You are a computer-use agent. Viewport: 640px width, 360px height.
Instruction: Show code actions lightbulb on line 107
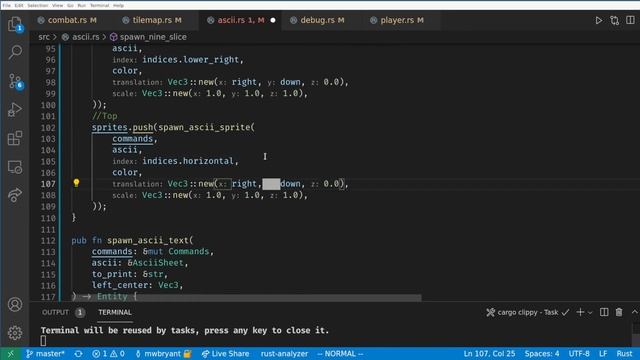pyautogui.click(x=76, y=183)
